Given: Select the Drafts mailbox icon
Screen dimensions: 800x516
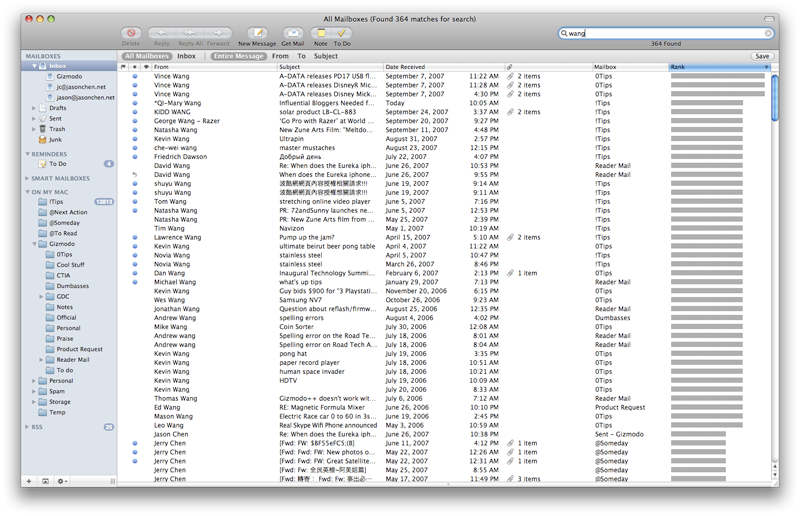Looking at the screenshot, I should click(43, 108).
